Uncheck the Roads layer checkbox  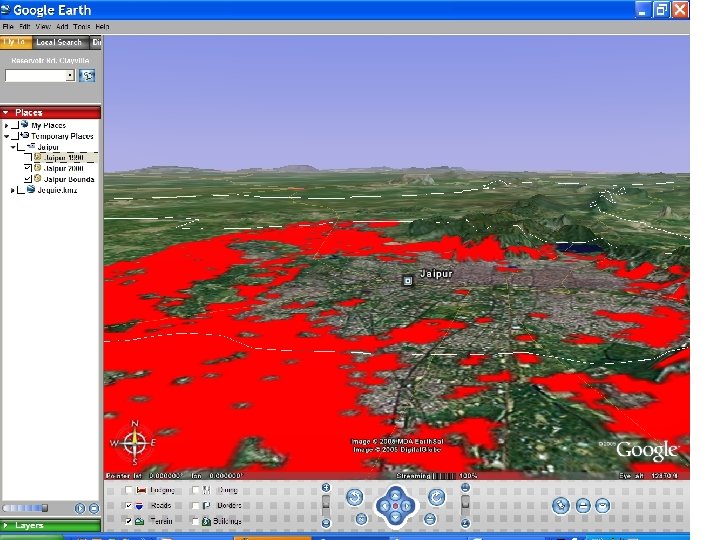[129, 506]
